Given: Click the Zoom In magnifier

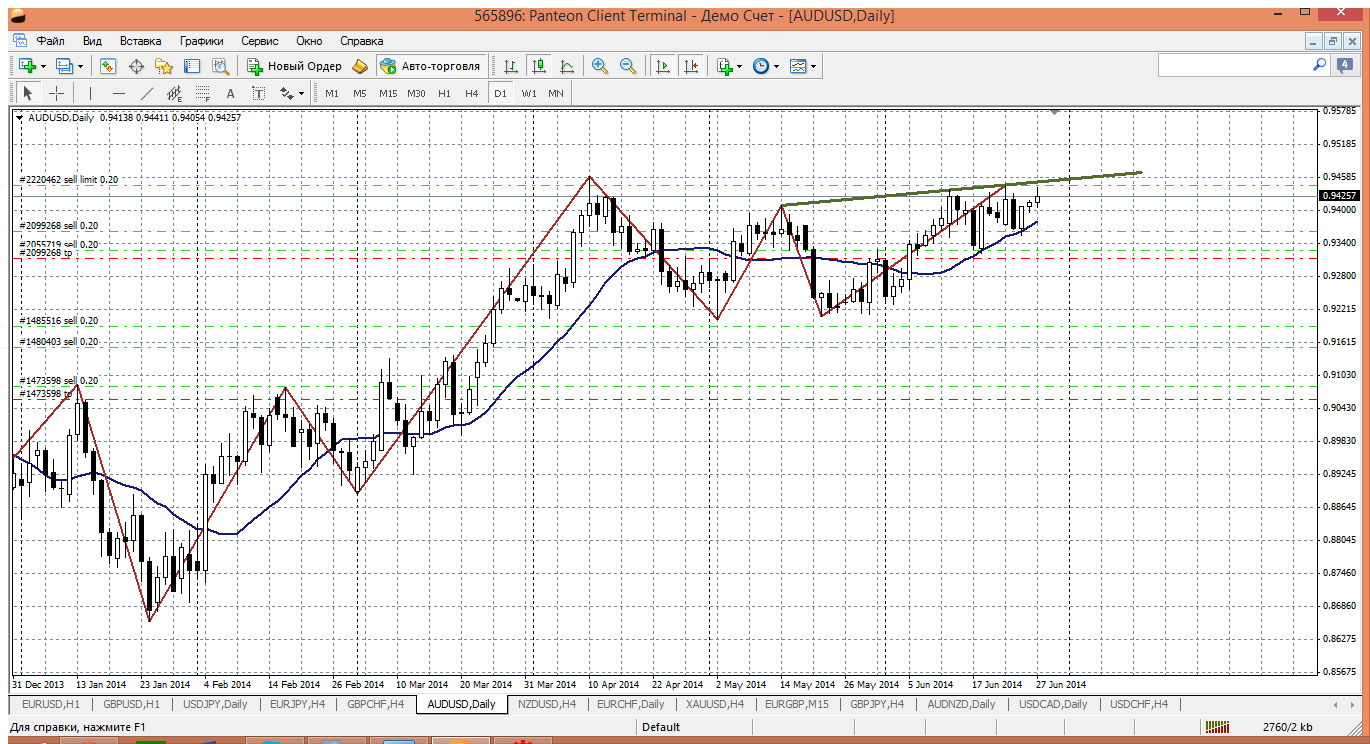Looking at the screenshot, I should click(600, 66).
